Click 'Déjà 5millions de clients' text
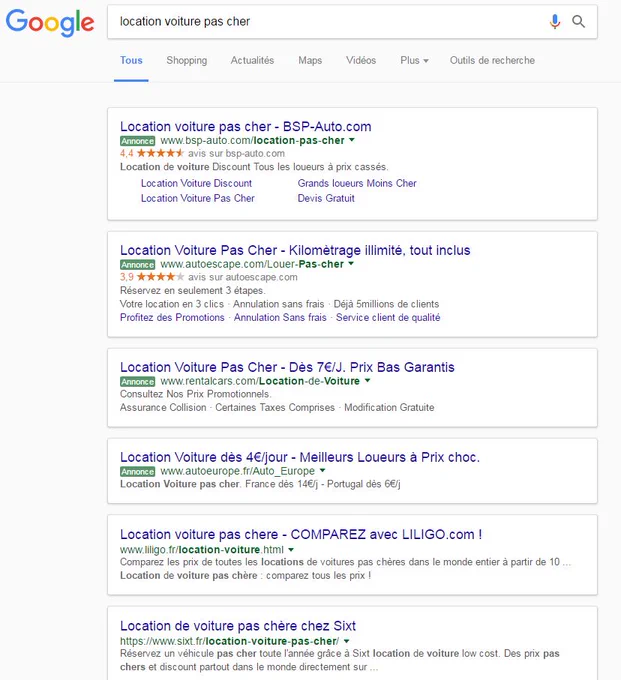Image resolution: width=621 pixels, height=680 pixels. point(386,304)
